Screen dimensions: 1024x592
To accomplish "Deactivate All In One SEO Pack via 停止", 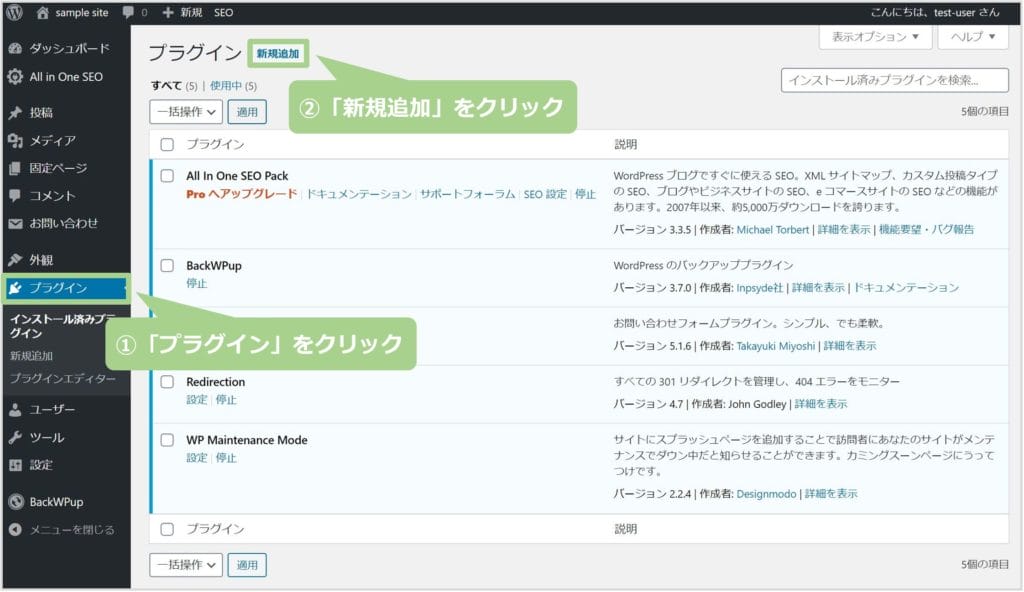I will click(x=585, y=194).
